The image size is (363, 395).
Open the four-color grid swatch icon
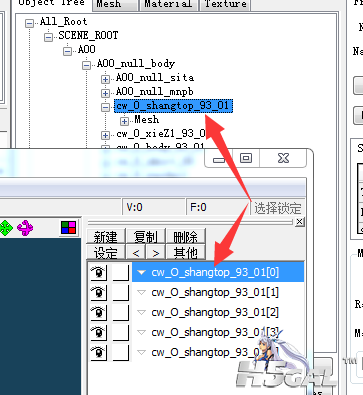[68, 227]
